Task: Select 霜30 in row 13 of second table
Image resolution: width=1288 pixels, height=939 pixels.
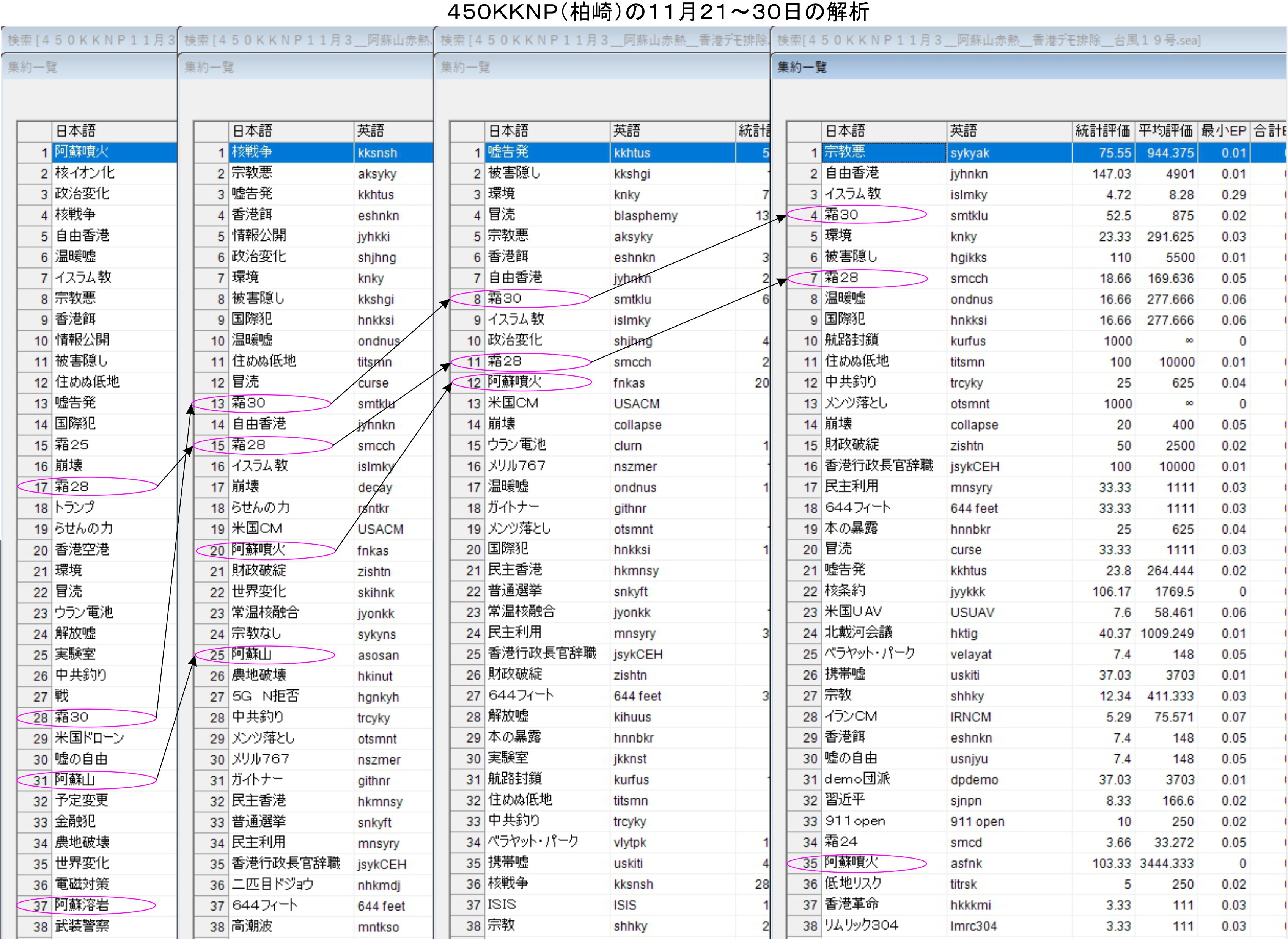Action: pos(248,403)
